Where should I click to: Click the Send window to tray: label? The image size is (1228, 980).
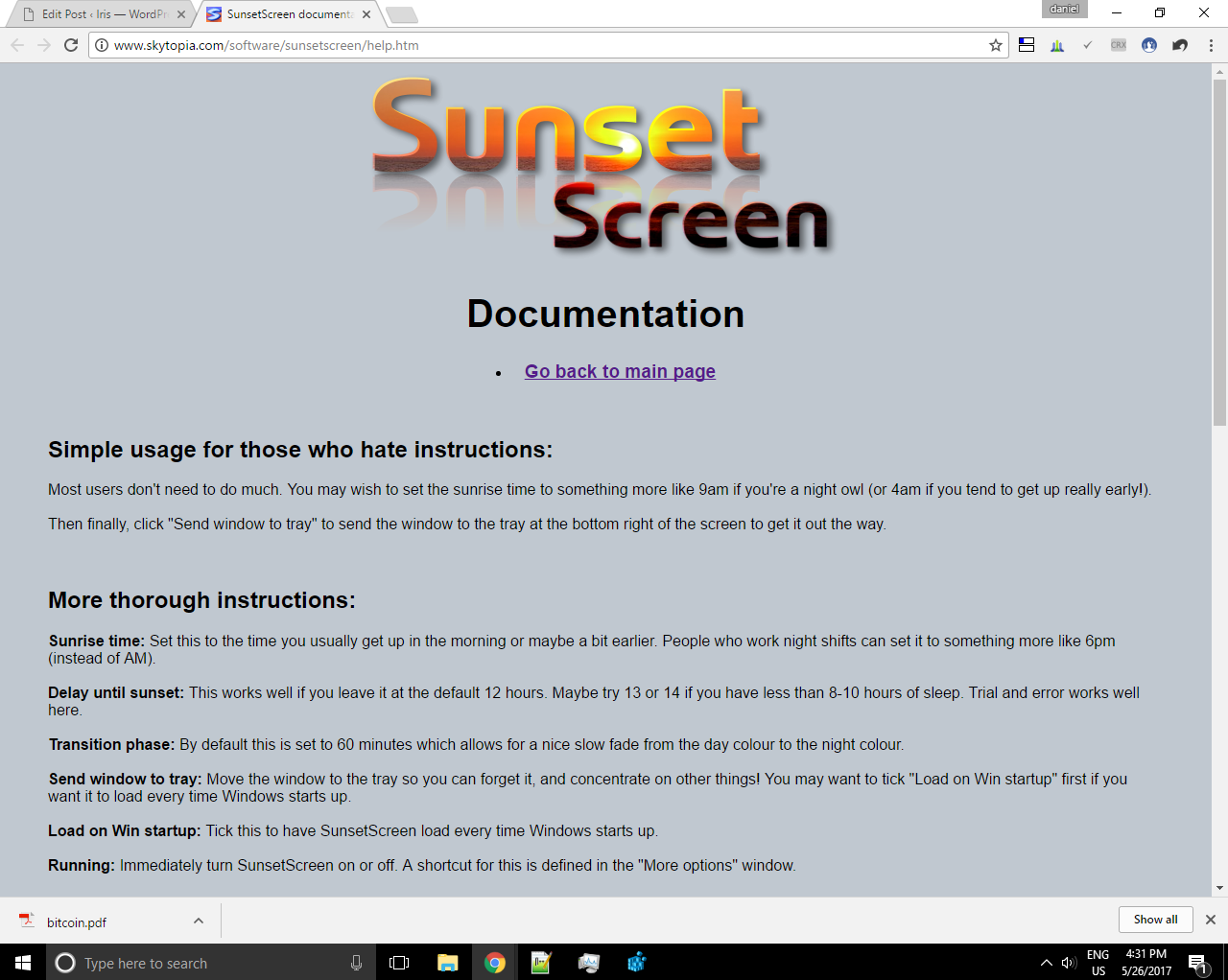point(126,779)
